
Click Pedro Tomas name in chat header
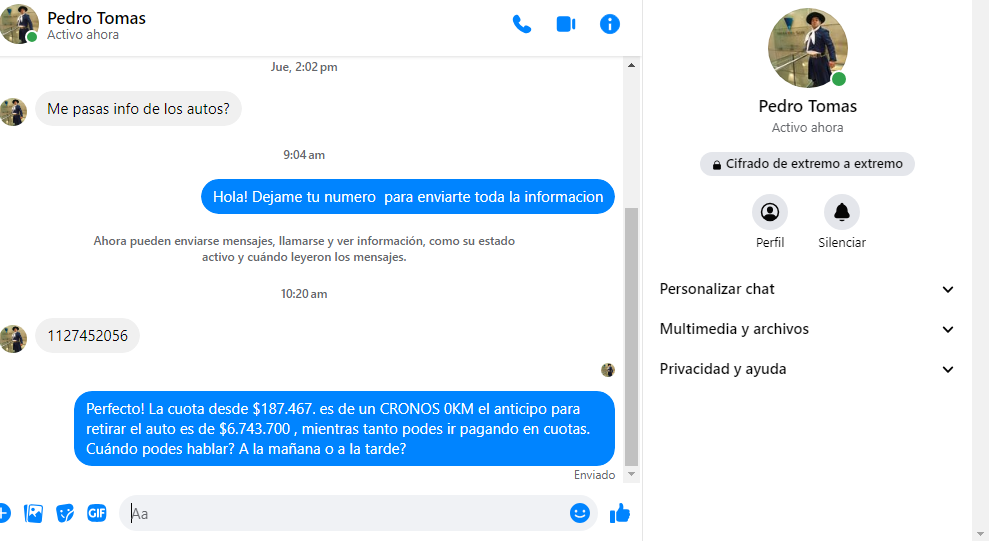(x=96, y=18)
